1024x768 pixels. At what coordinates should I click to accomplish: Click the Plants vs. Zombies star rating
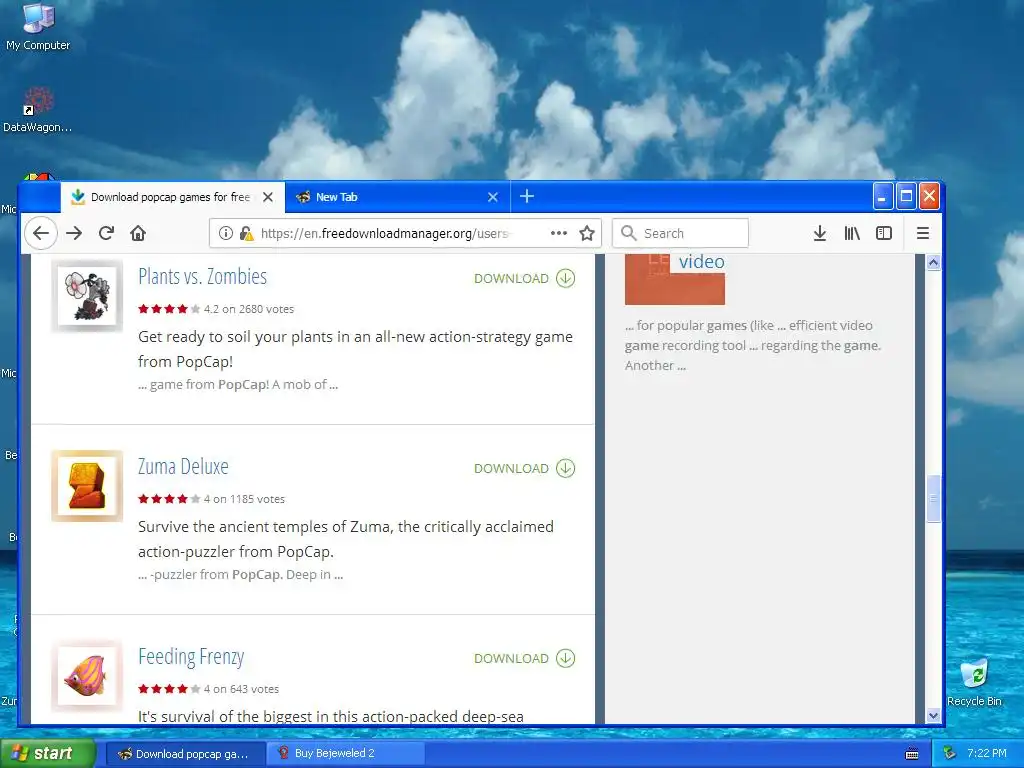coord(168,309)
